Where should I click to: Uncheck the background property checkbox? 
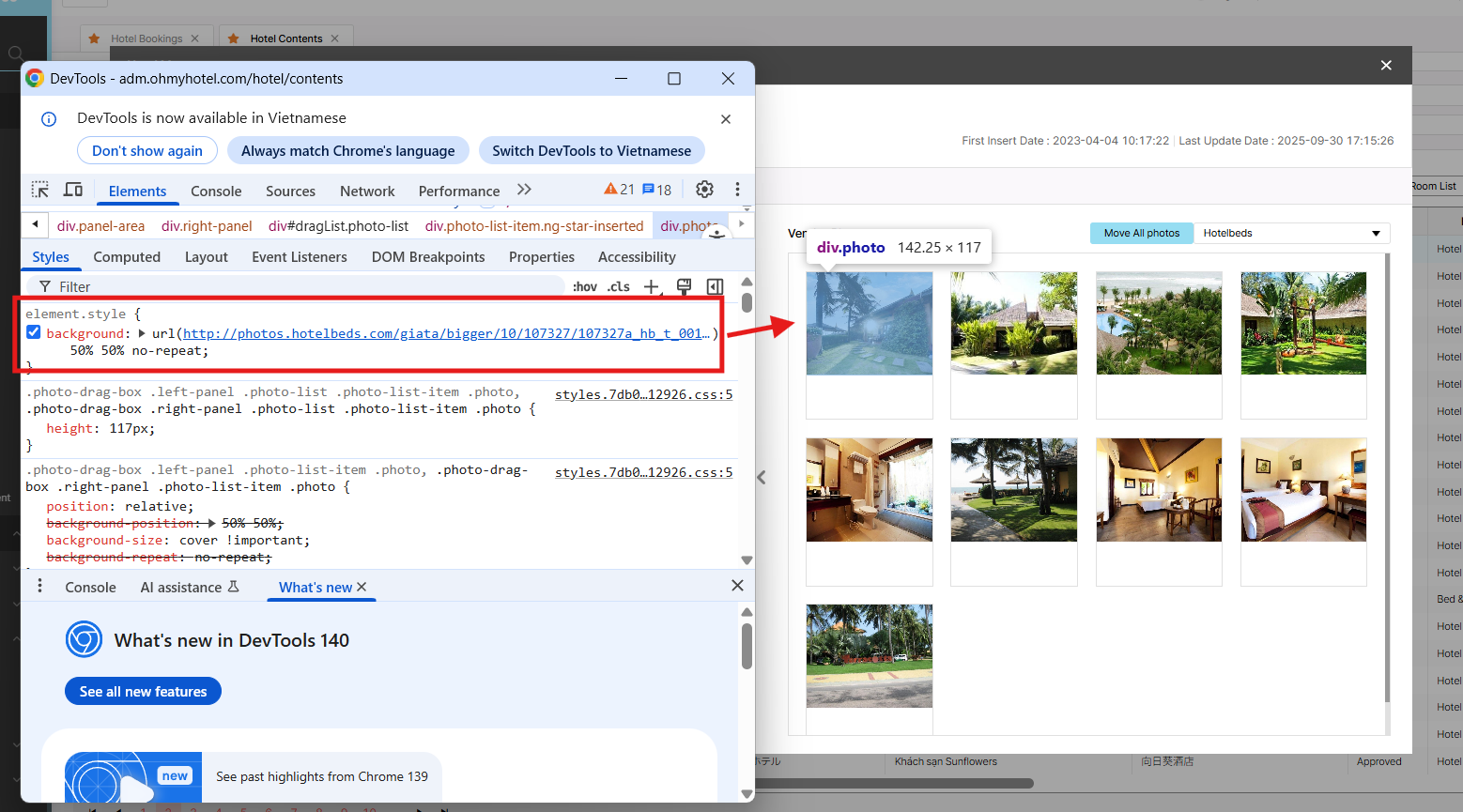[34, 332]
